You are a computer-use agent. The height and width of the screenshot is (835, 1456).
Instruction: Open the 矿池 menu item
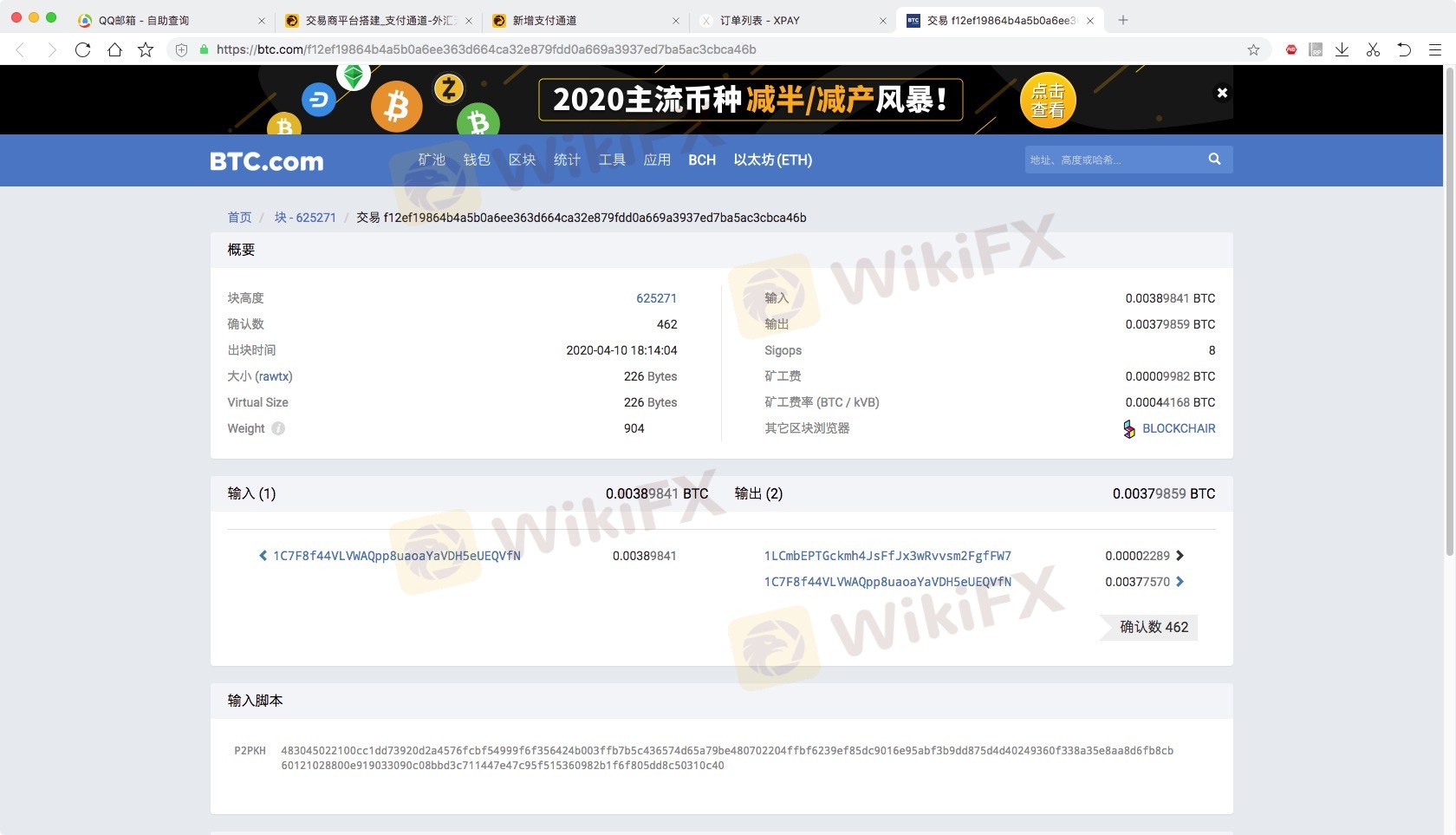click(x=431, y=160)
